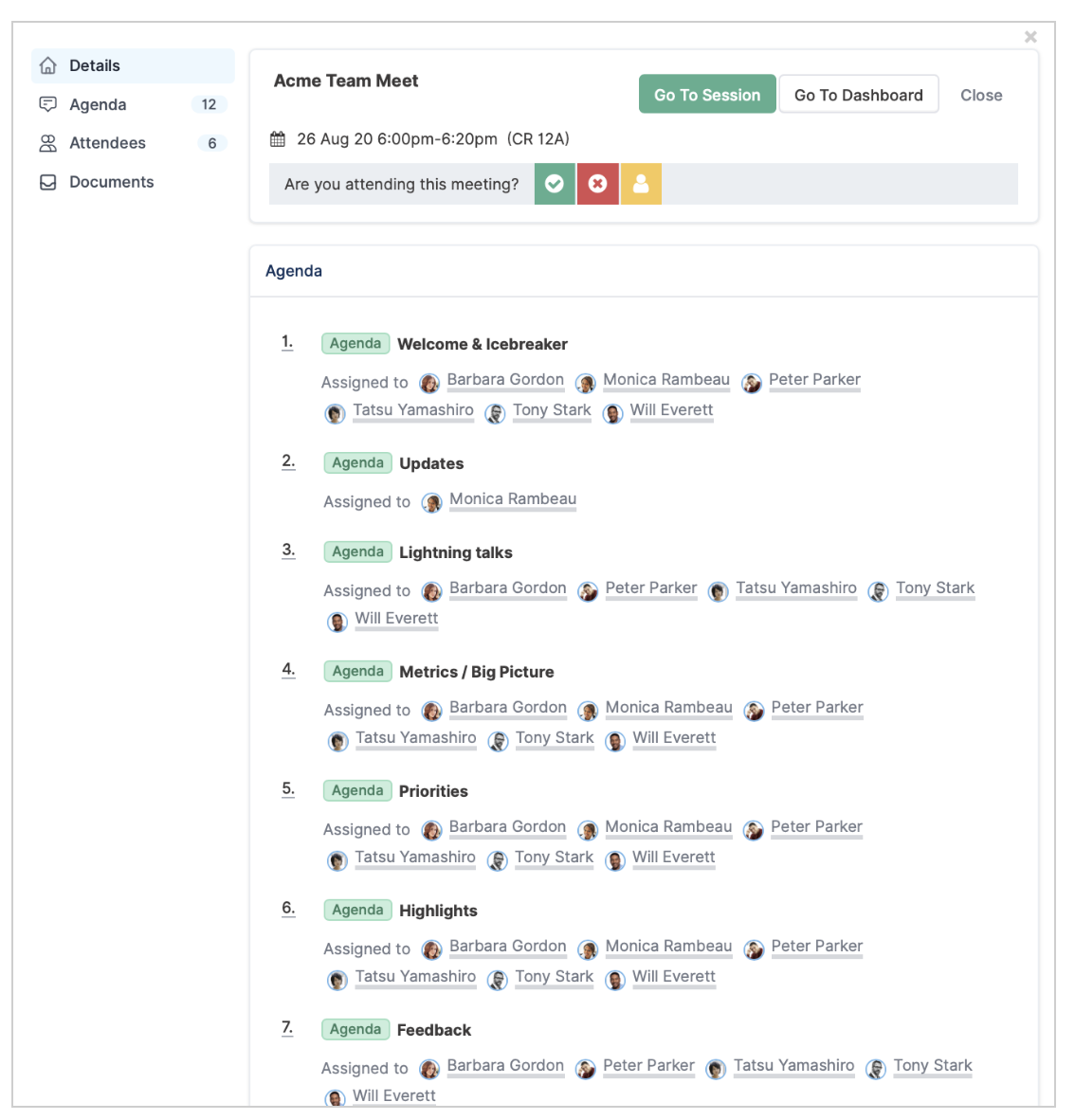Click the green attending checkmark icon

click(554, 184)
